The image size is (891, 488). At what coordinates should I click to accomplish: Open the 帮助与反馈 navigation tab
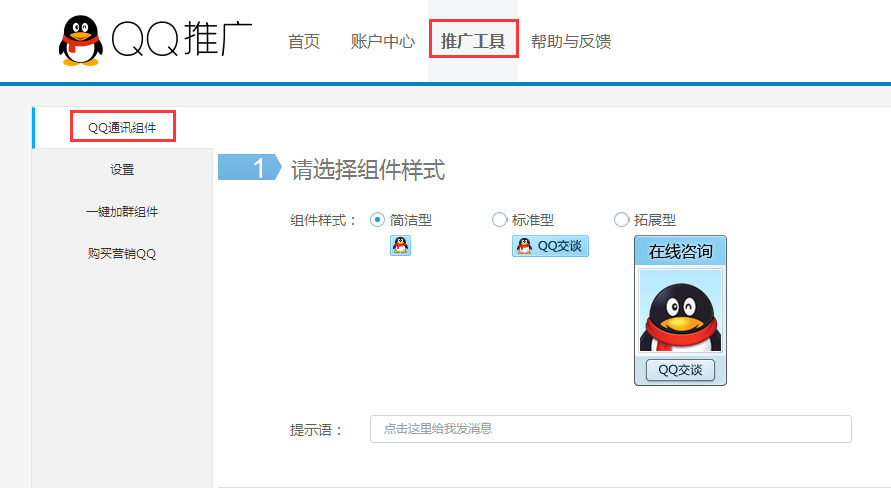coord(571,41)
